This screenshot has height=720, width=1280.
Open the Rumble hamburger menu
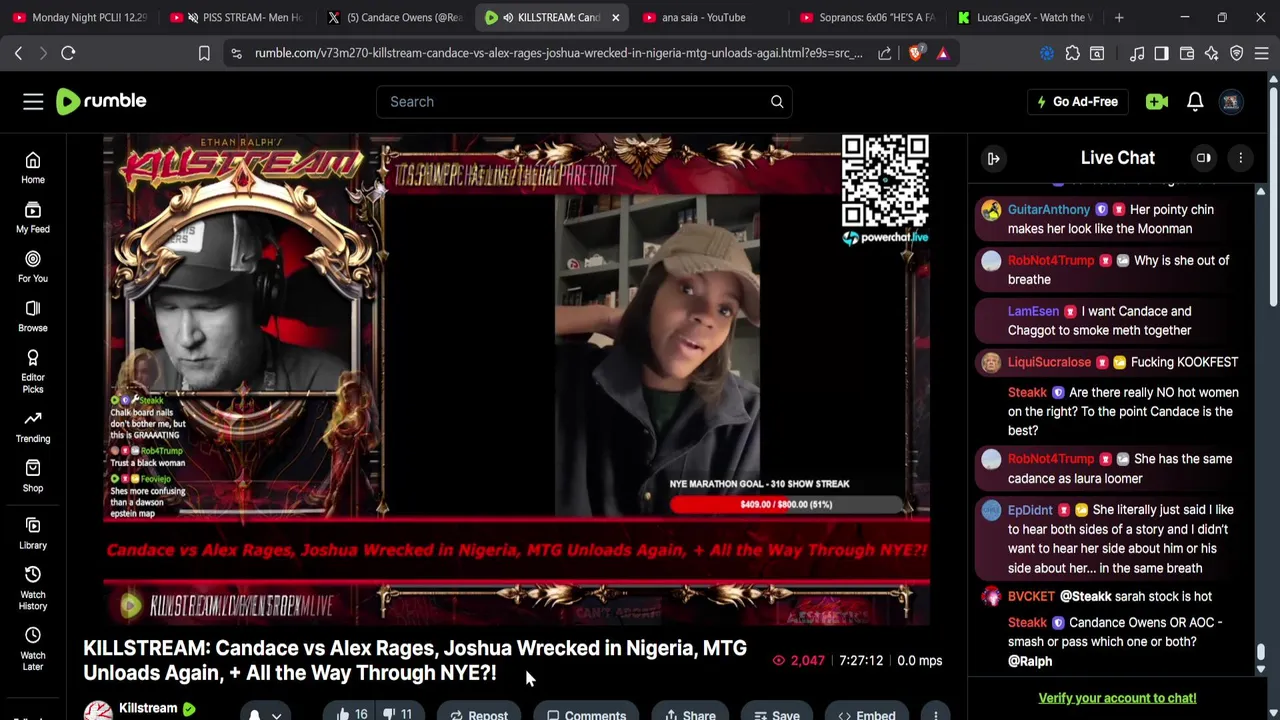(33, 101)
